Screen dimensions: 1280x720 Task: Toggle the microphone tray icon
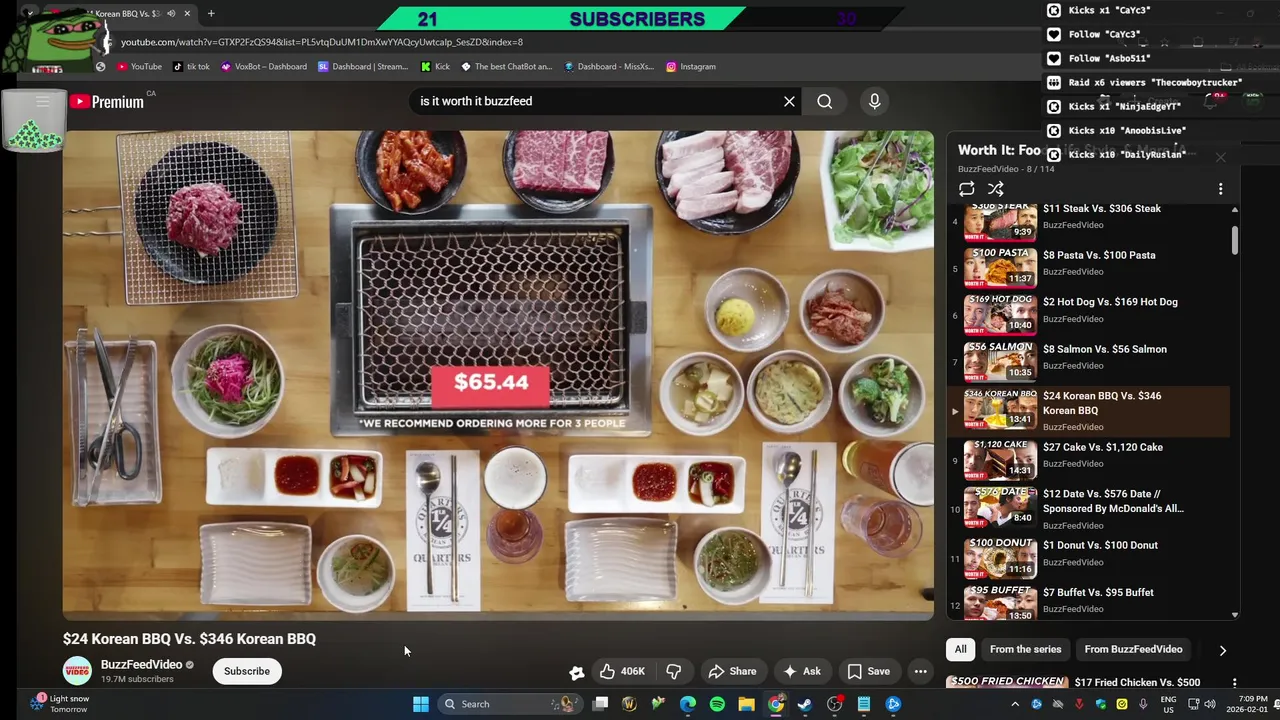1143,704
